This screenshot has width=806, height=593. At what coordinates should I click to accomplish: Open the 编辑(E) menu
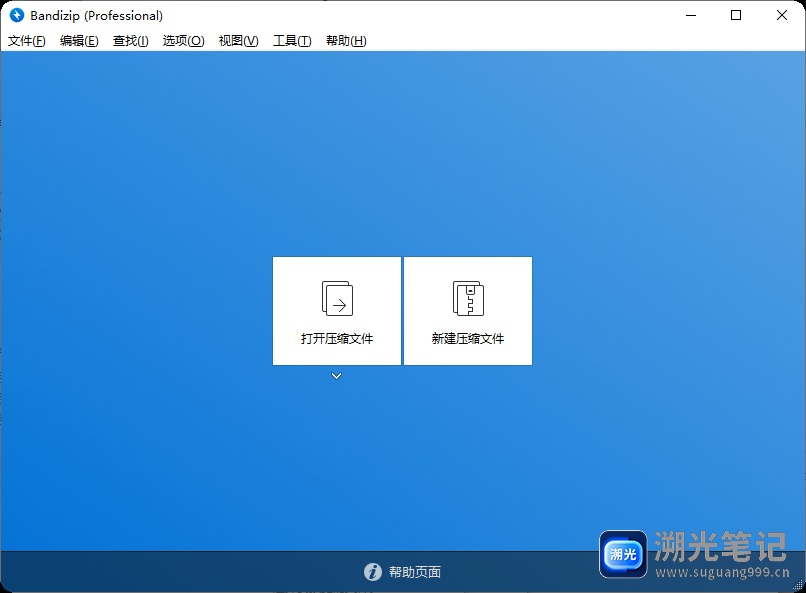coord(79,41)
